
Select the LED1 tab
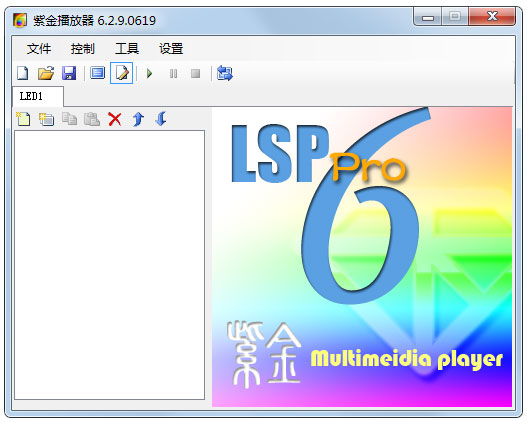click(x=38, y=96)
